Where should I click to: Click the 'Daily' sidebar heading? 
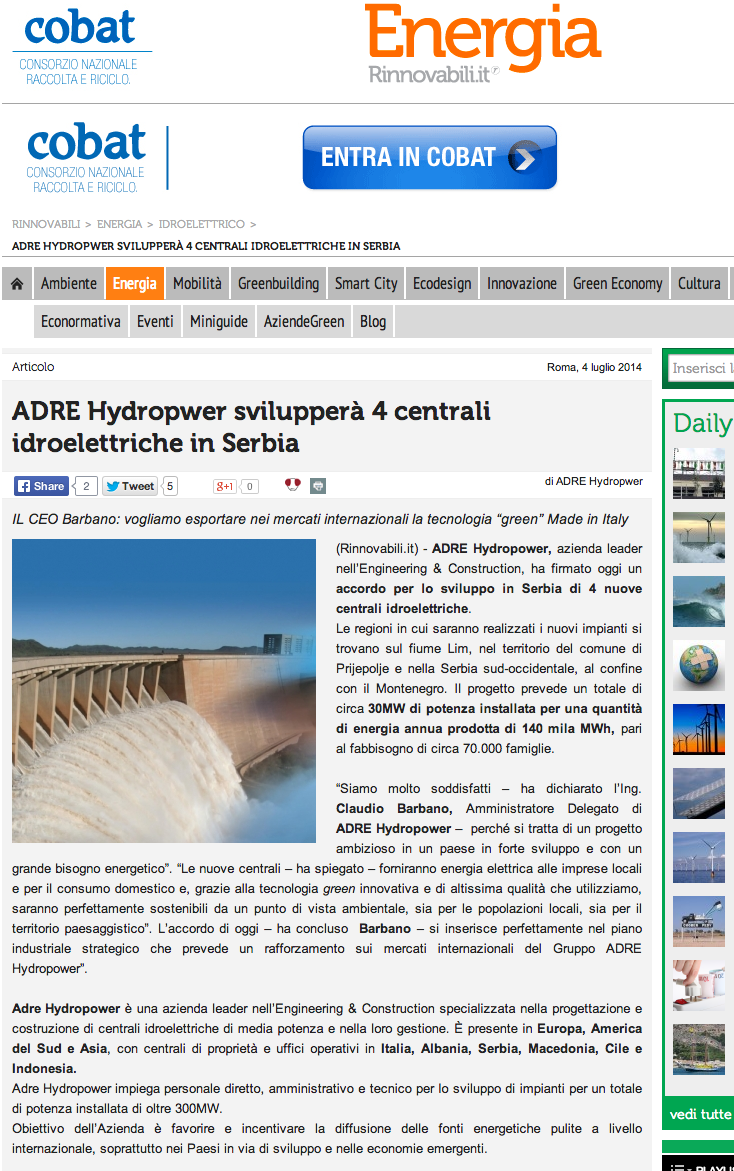(x=702, y=423)
